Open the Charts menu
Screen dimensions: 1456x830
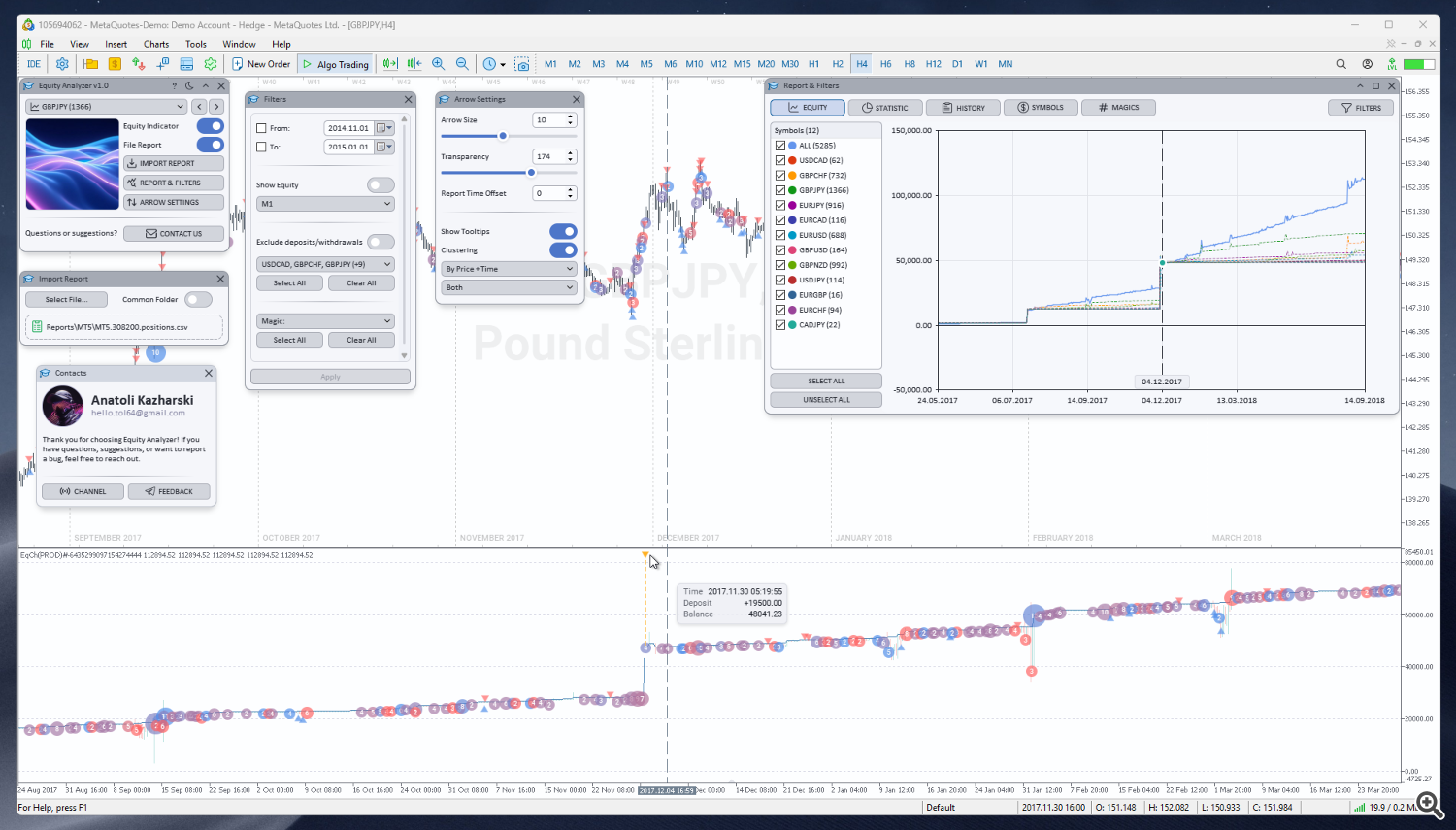coord(156,44)
